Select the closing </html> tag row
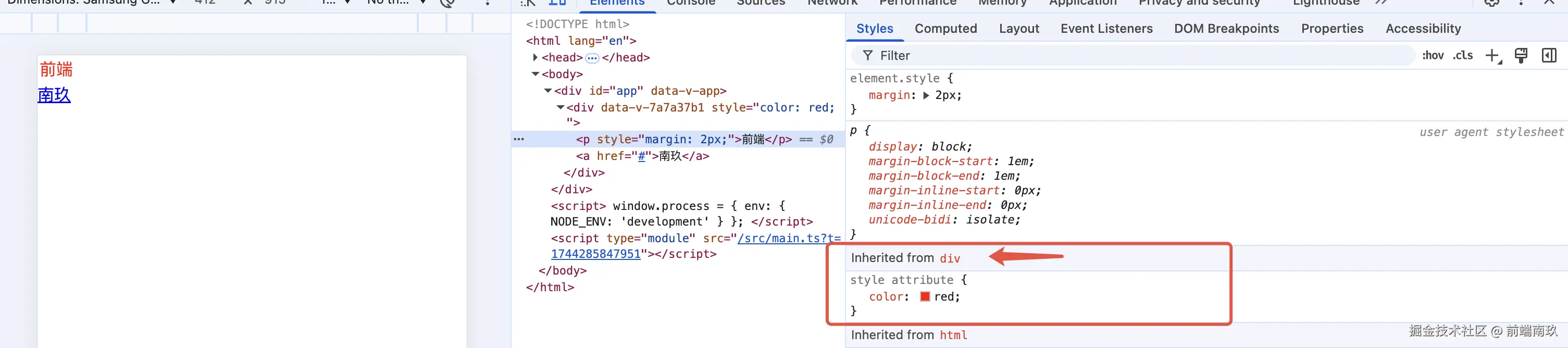The width and height of the screenshot is (1568, 348). point(550,287)
